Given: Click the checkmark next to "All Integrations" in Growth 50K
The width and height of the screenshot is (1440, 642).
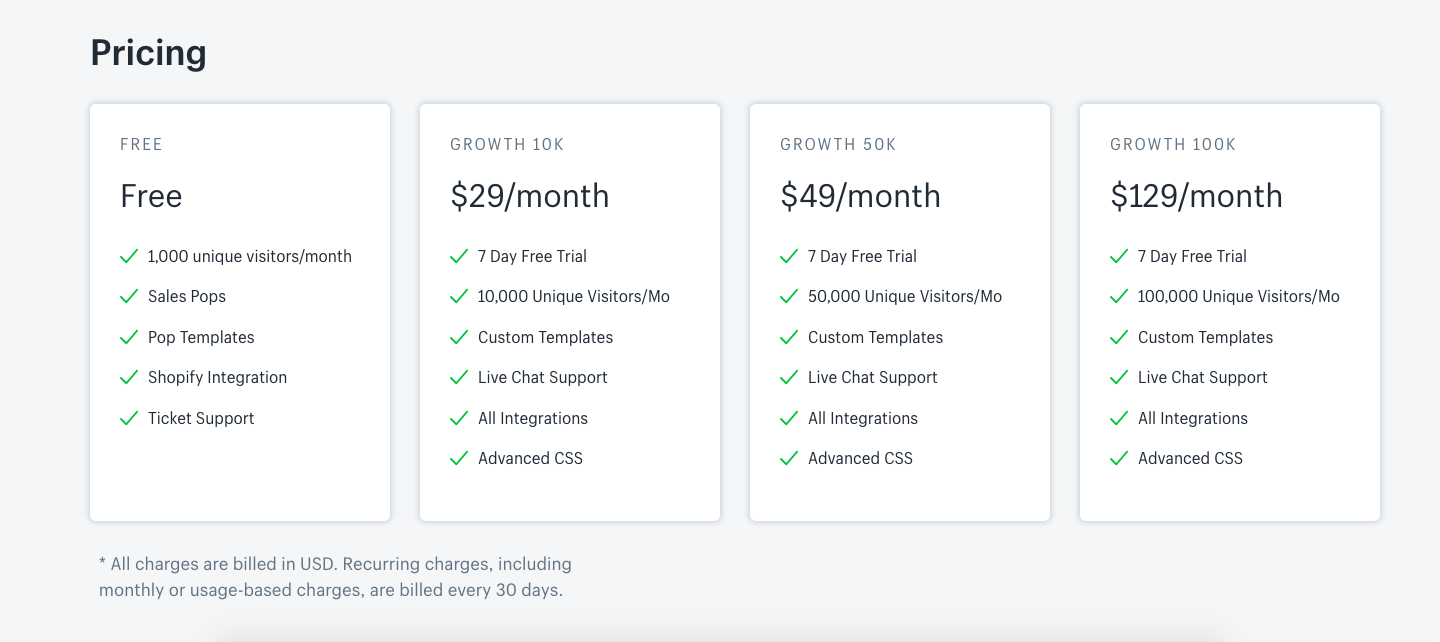Looking at the screenshot, I should (x=788, y=418).
